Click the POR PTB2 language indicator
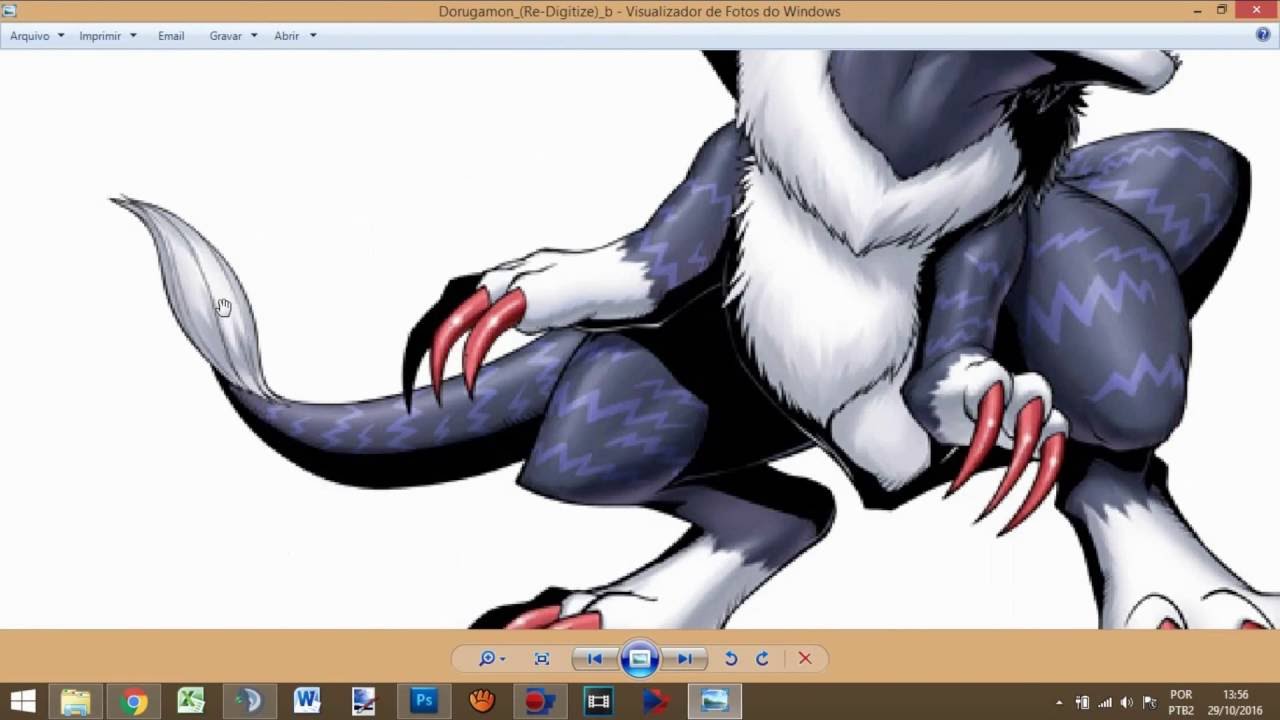This screenshot has height=720, width=1280. [1181, 702]
